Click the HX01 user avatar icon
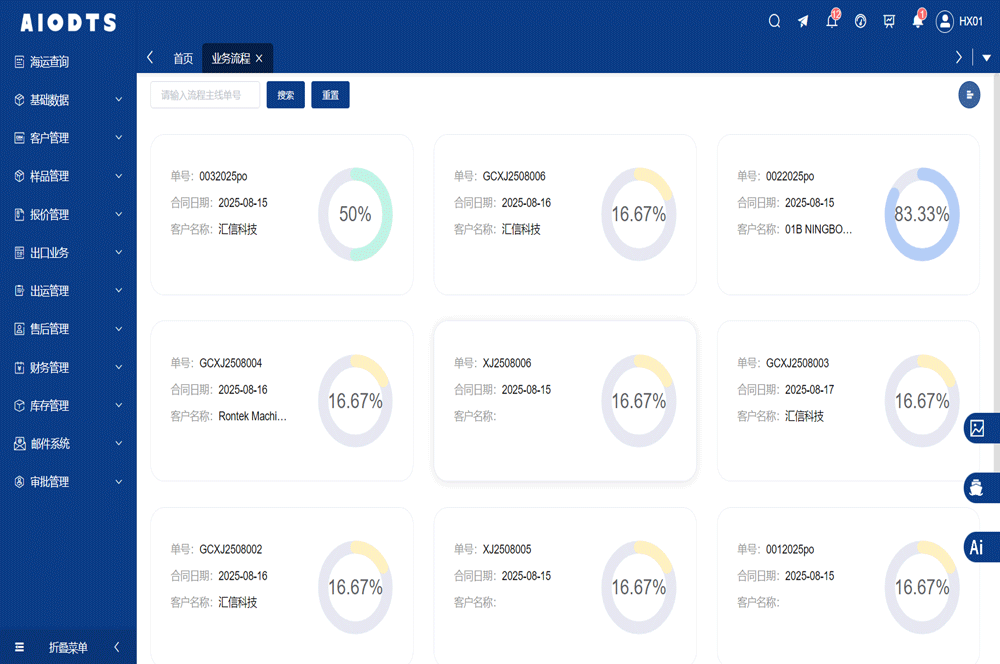Viewport: 1000px width, 664px height. 945,22
